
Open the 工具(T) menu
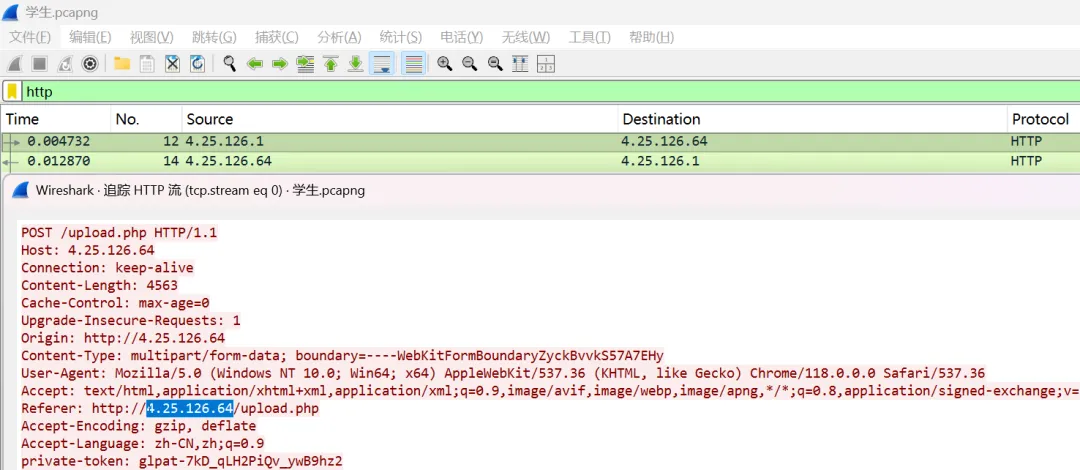(590, 37)
